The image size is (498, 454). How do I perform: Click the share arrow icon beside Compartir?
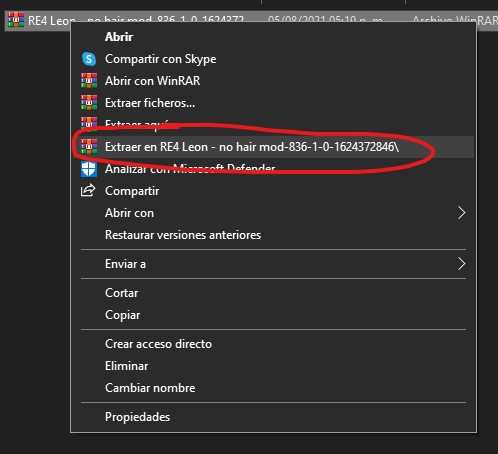[x=88, y=191]
